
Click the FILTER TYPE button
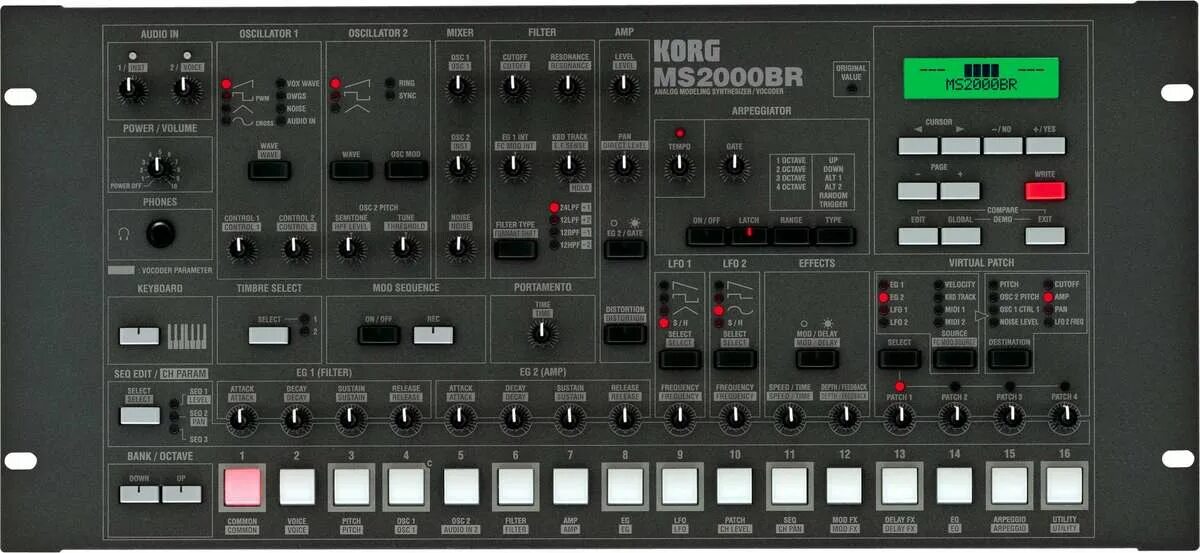515,248
